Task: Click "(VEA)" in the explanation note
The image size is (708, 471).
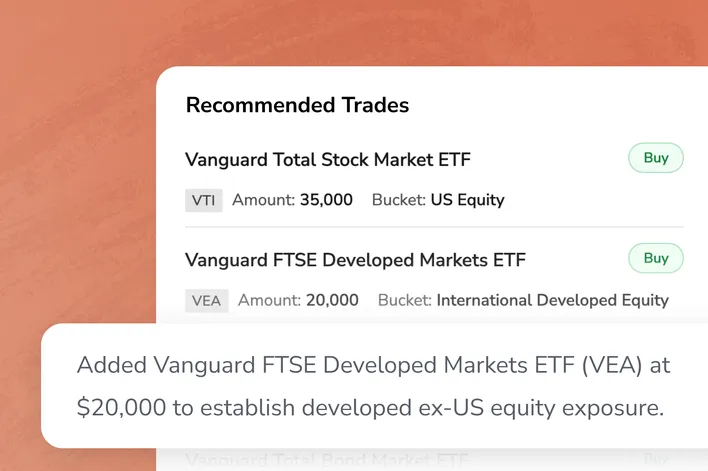Action: click(614, 365)
